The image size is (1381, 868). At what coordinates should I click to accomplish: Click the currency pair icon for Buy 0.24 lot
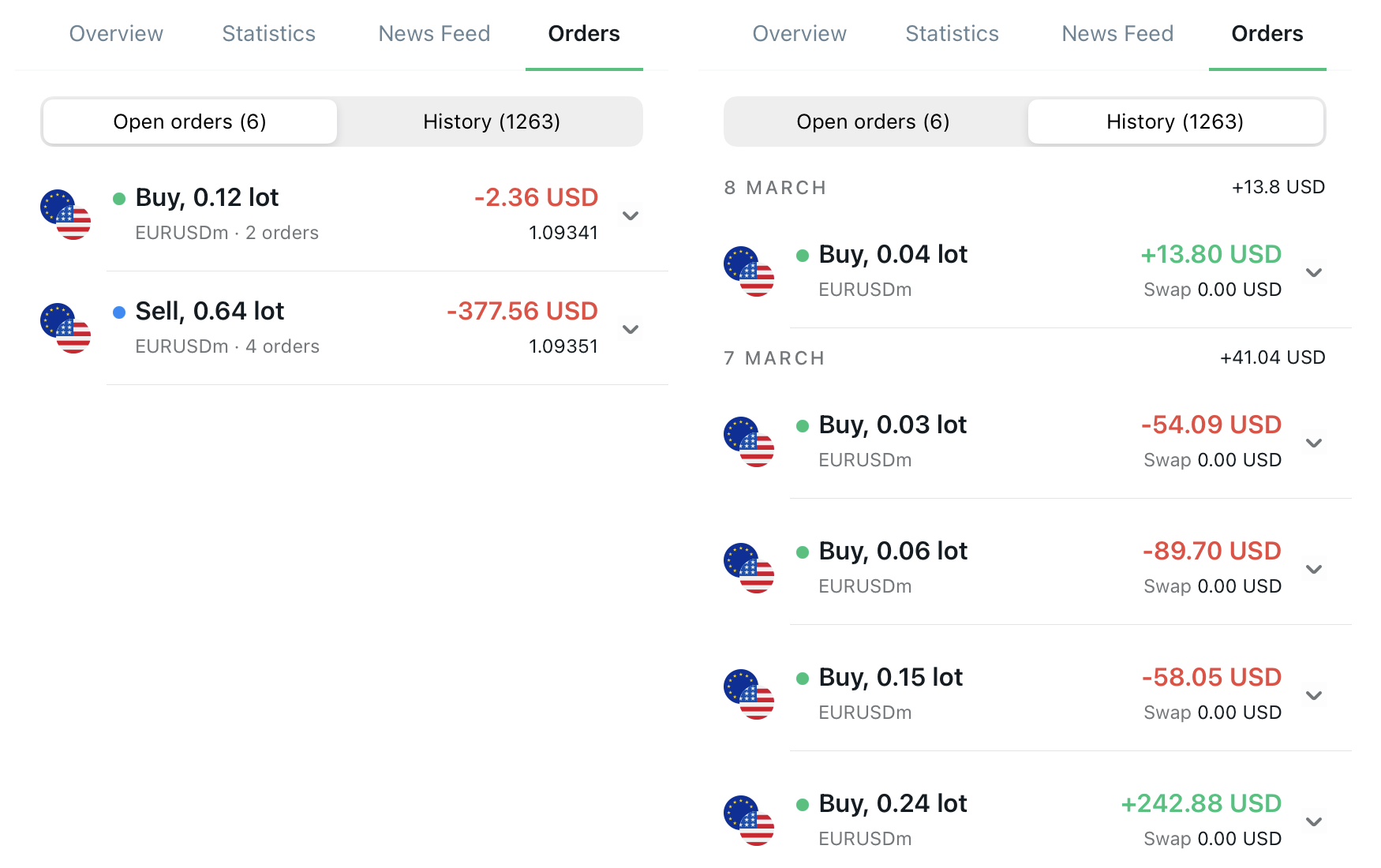click(749, 821)
